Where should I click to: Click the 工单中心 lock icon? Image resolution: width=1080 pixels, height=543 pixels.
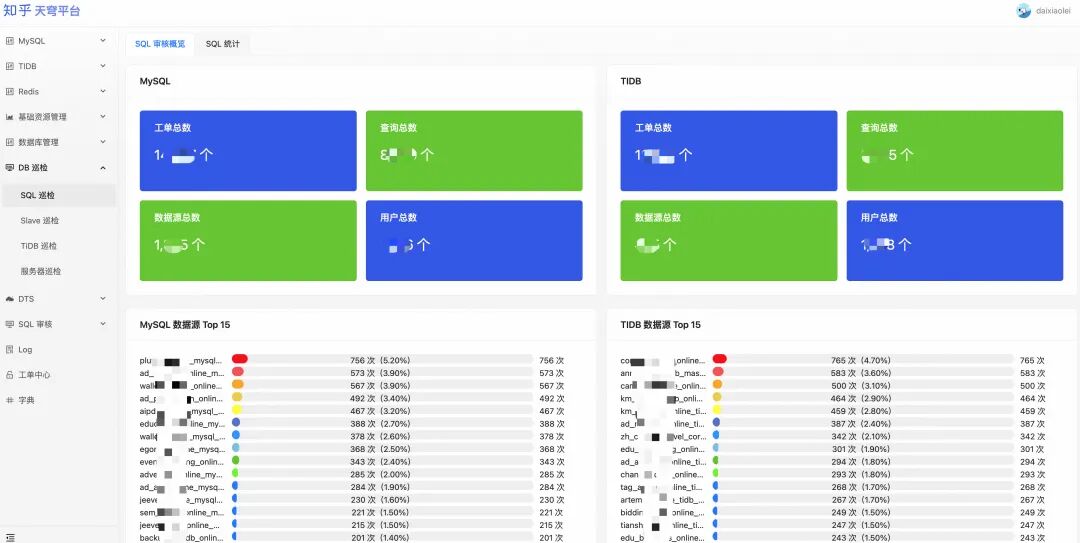tap(10, 375)
